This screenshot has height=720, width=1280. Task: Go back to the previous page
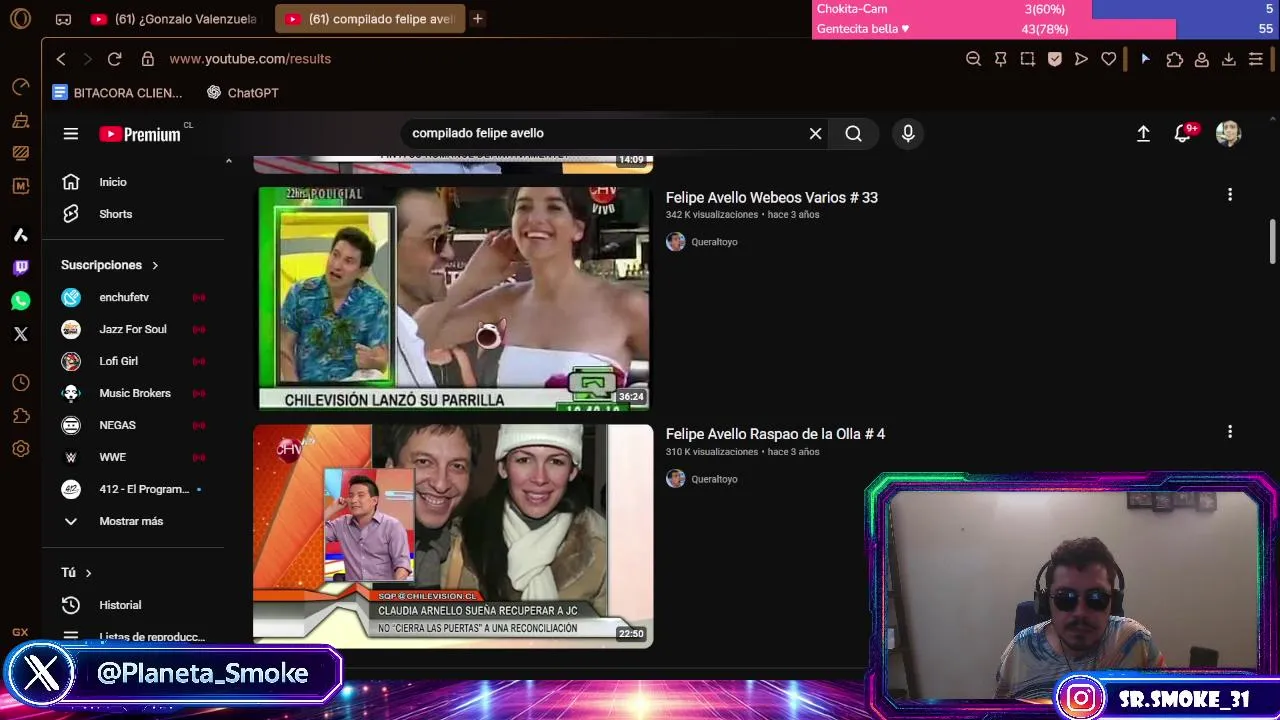(61, 59)
